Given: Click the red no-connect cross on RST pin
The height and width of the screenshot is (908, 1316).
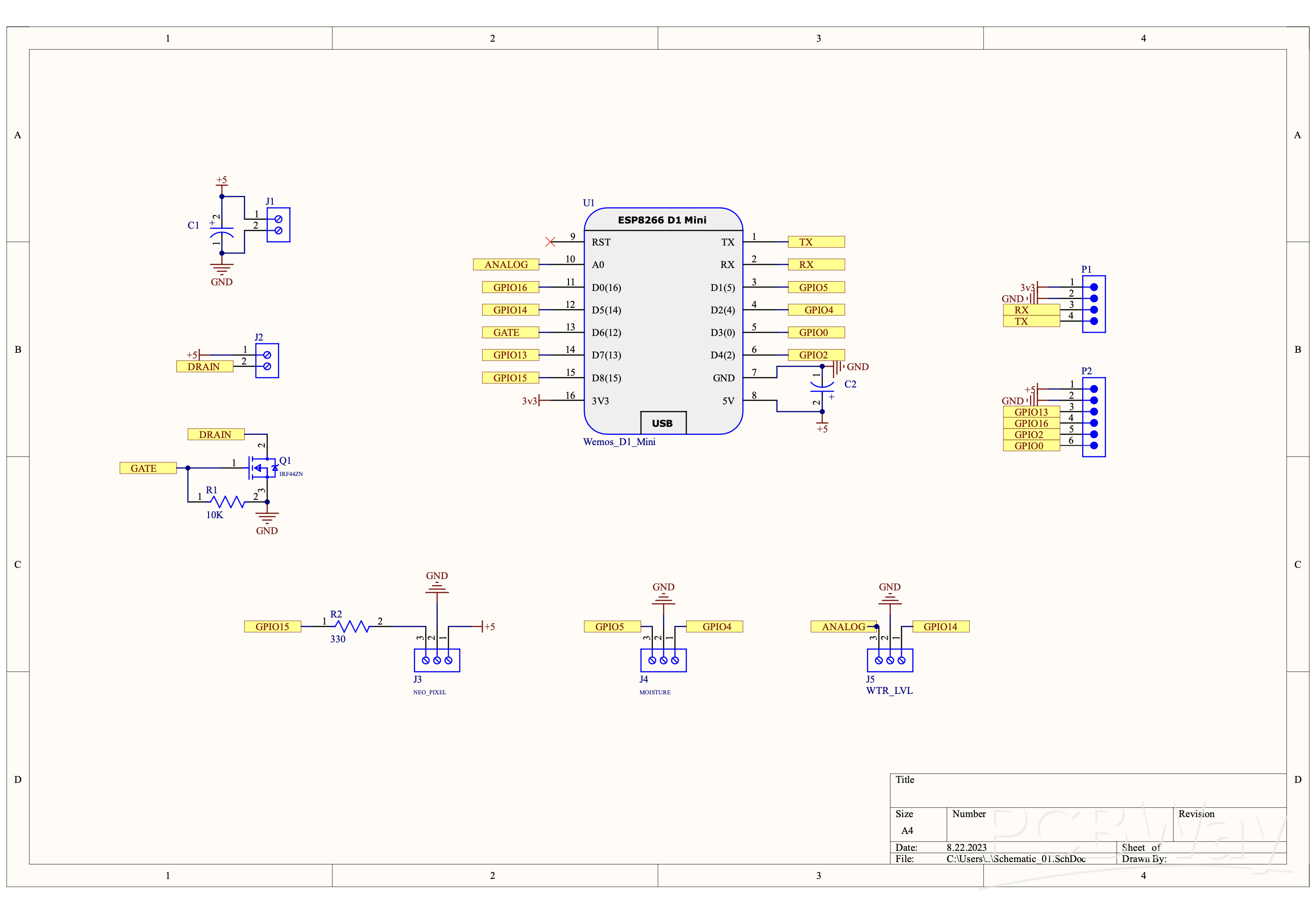Looking at the screenshot, I should (x=550, y=241).
